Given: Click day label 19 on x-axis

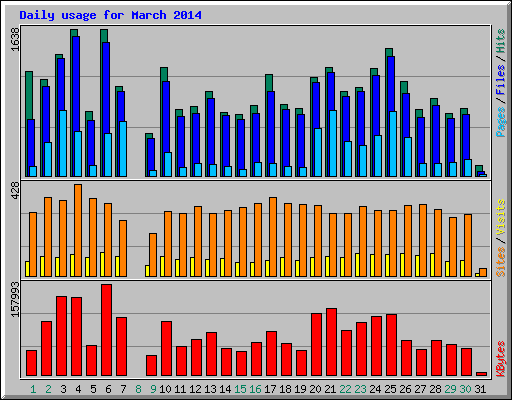Looking at the screenshot, I should tap(300, 389).
